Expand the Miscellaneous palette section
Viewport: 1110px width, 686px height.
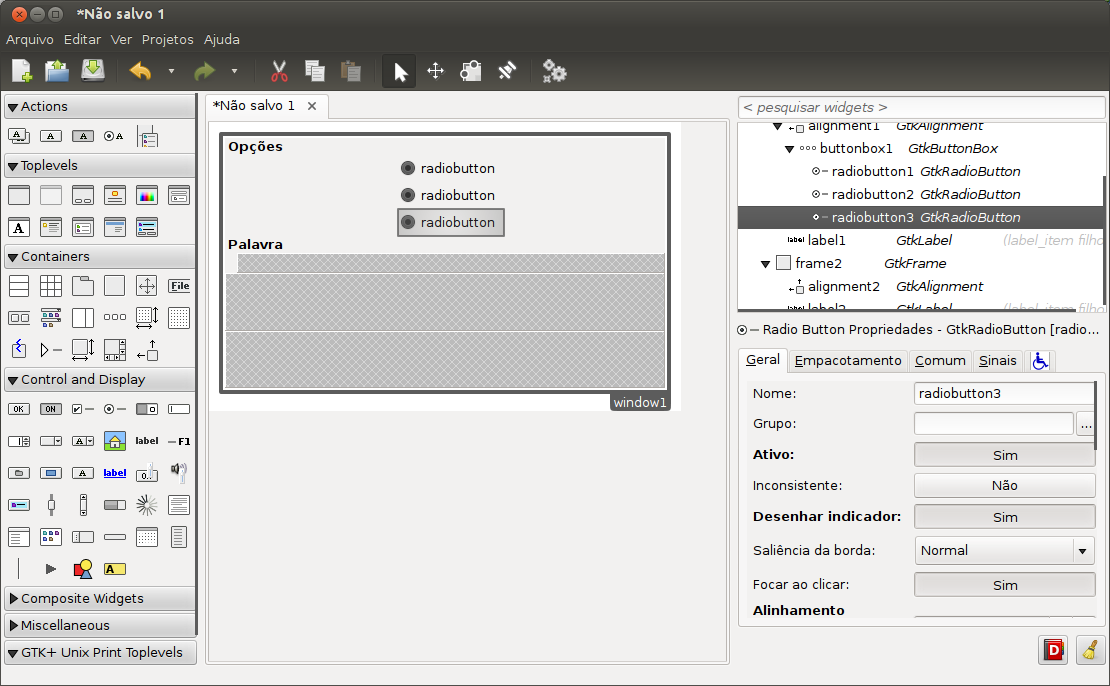[100, 625]
